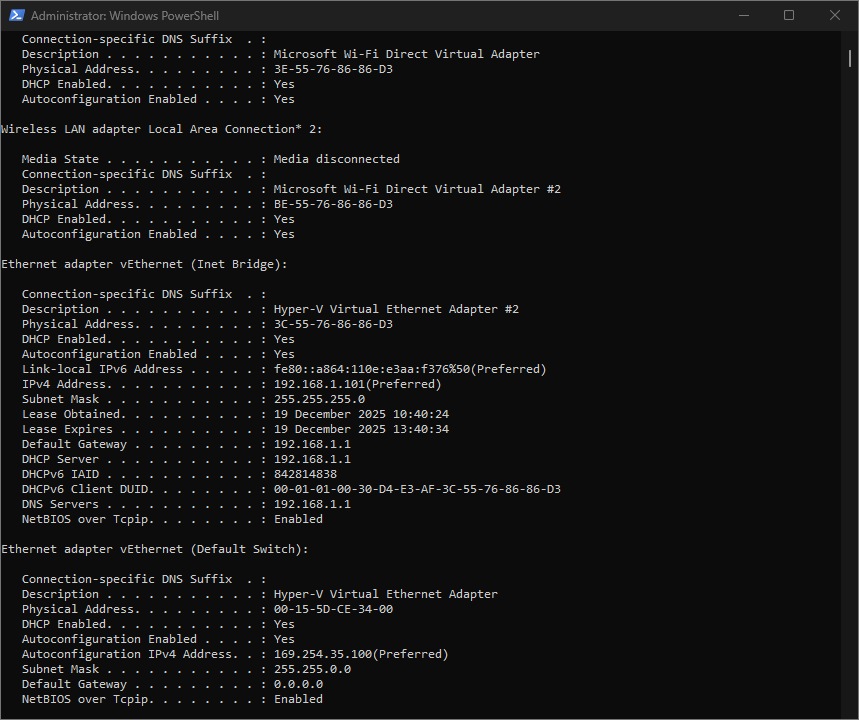This screenshot has height=720, width=859.
Task: Click the physical address 00-15-5D-CE-34-00
Action: 333,609
